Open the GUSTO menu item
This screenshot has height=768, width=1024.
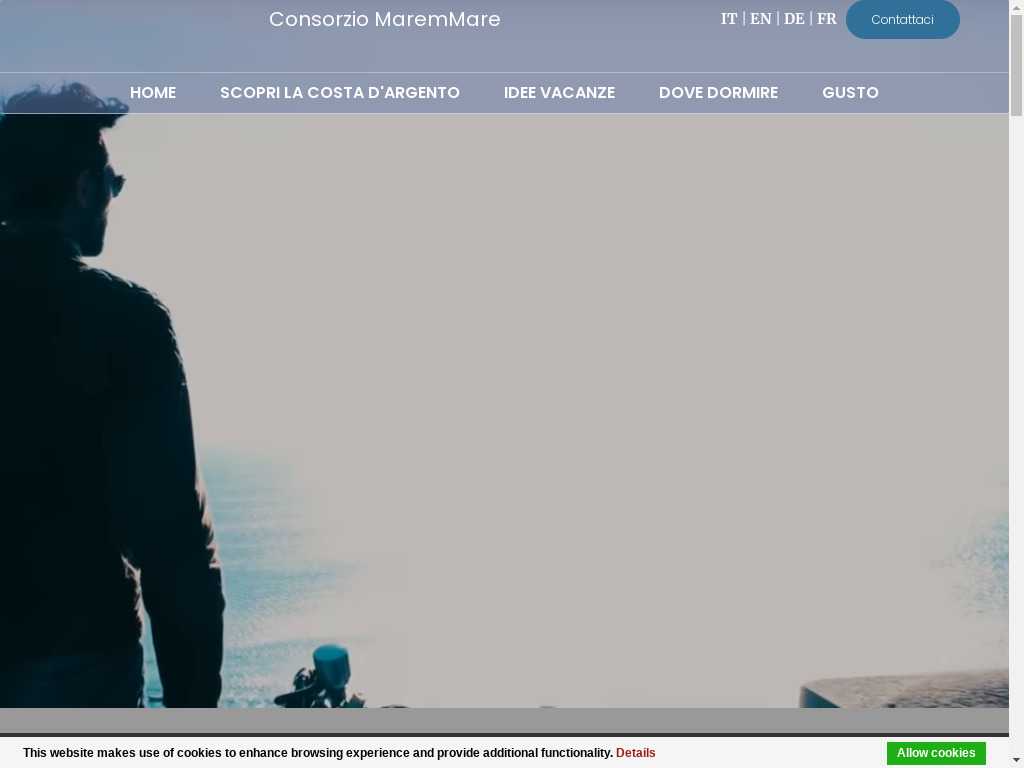[850, 93]
